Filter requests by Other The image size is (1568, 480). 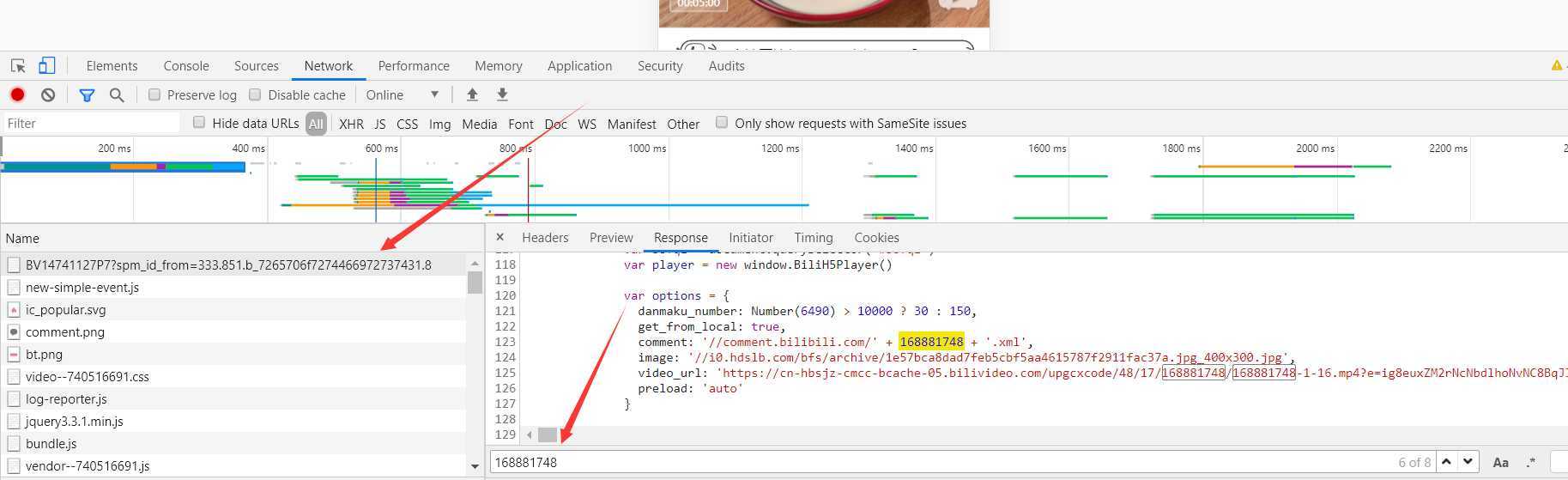[683, 124]
